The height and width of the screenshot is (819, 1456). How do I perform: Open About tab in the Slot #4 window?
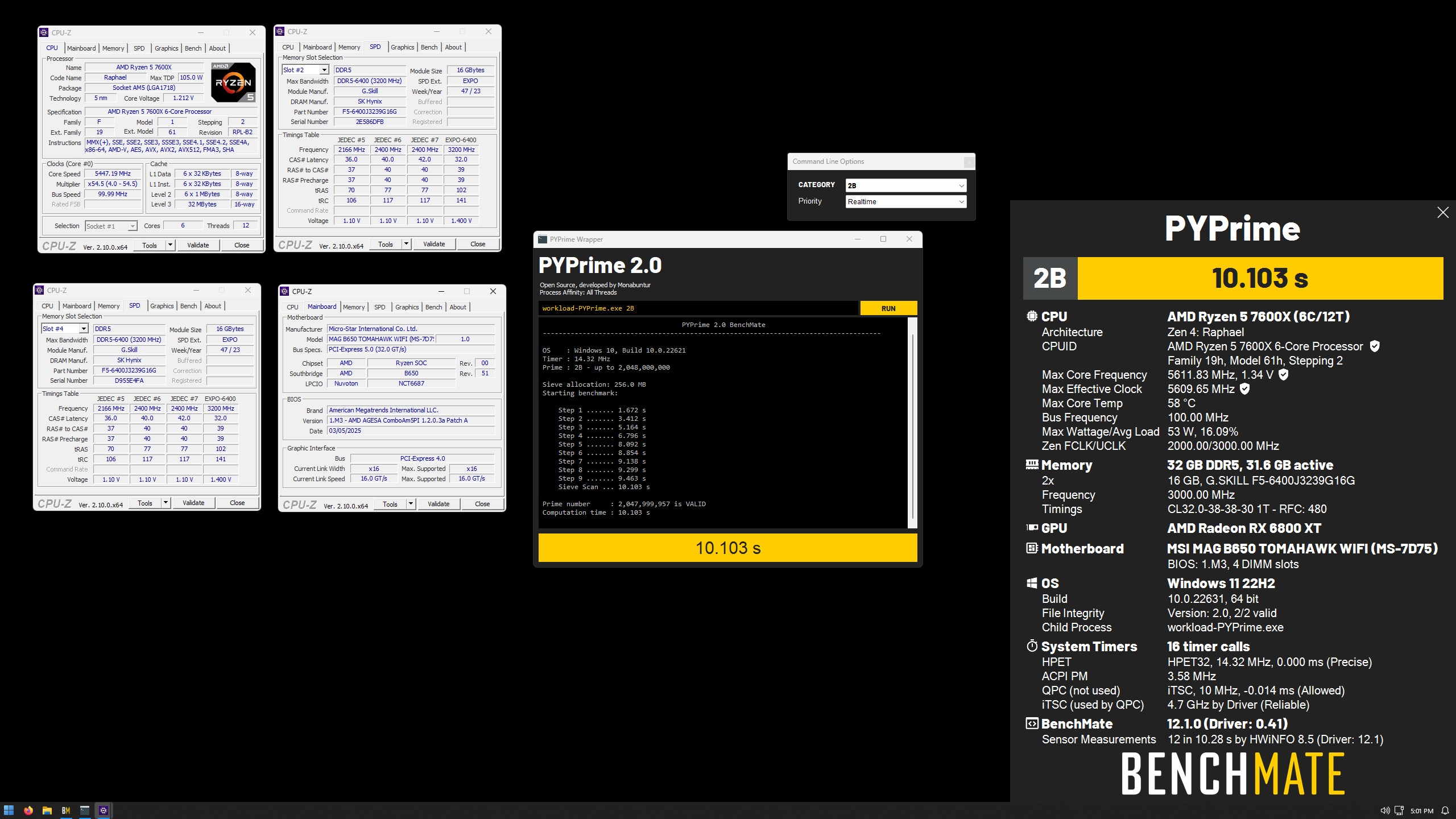(x=213, y=306)
